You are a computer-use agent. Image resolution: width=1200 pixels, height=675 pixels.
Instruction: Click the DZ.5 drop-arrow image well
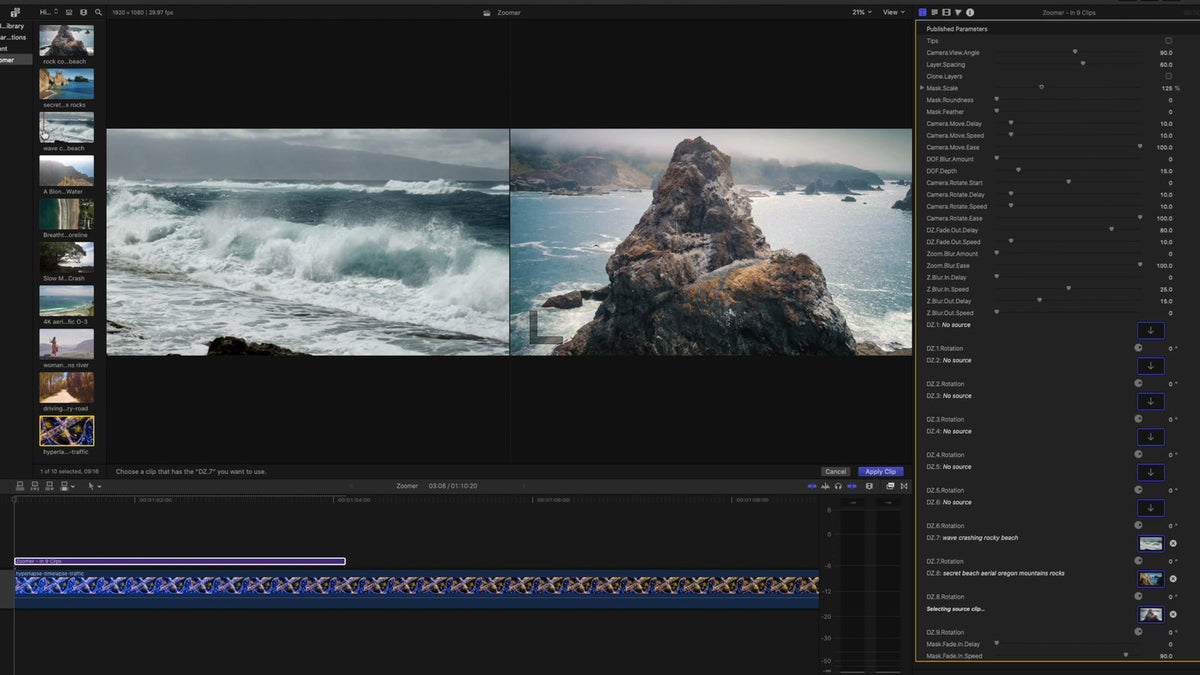[x=1151, y=472]
